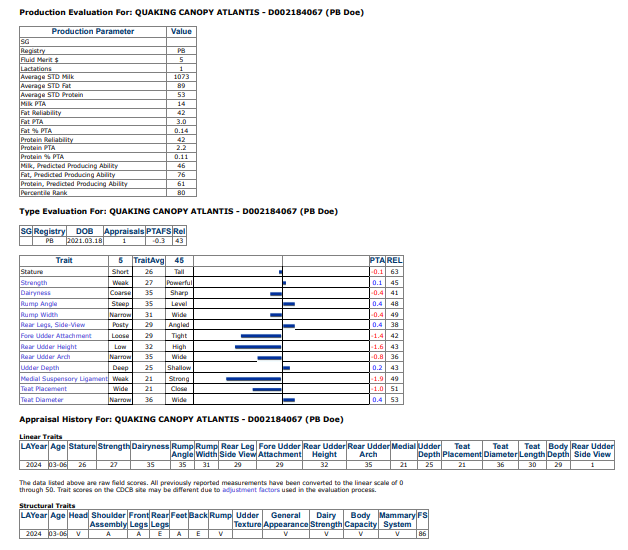Select the Average STD Fat row label
The height and width of the screenshot is (550, 628).
[46, 86]
